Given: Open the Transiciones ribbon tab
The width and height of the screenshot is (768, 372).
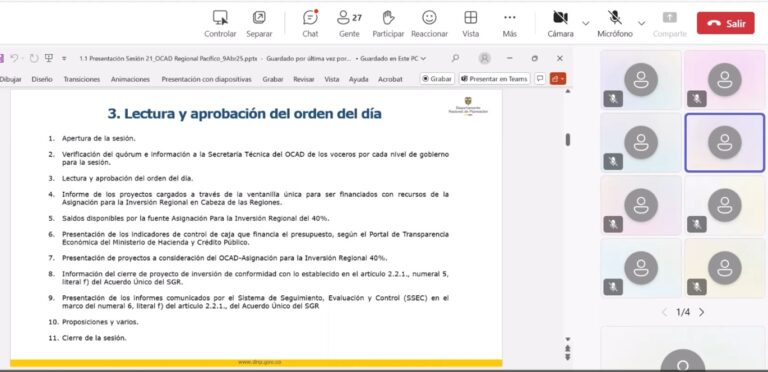Looking at the screenshot, I should pos(82,79).
